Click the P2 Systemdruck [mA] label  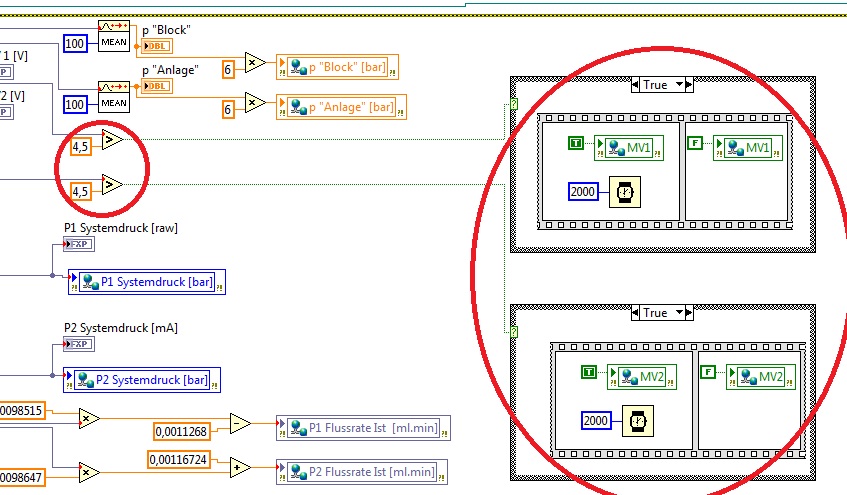(x=120, y=328)
